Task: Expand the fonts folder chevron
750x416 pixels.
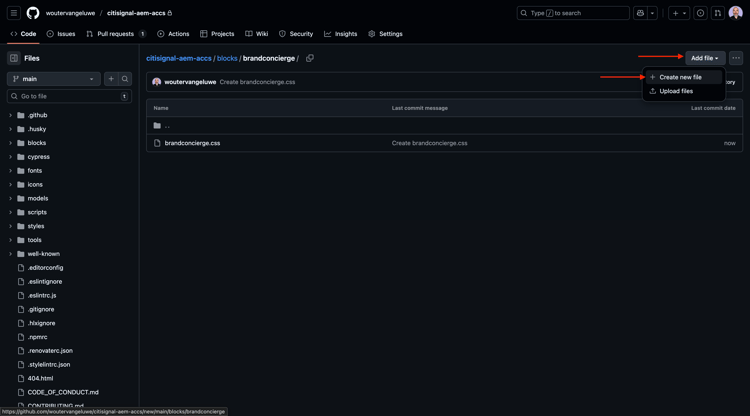Action: pos(11,171)
